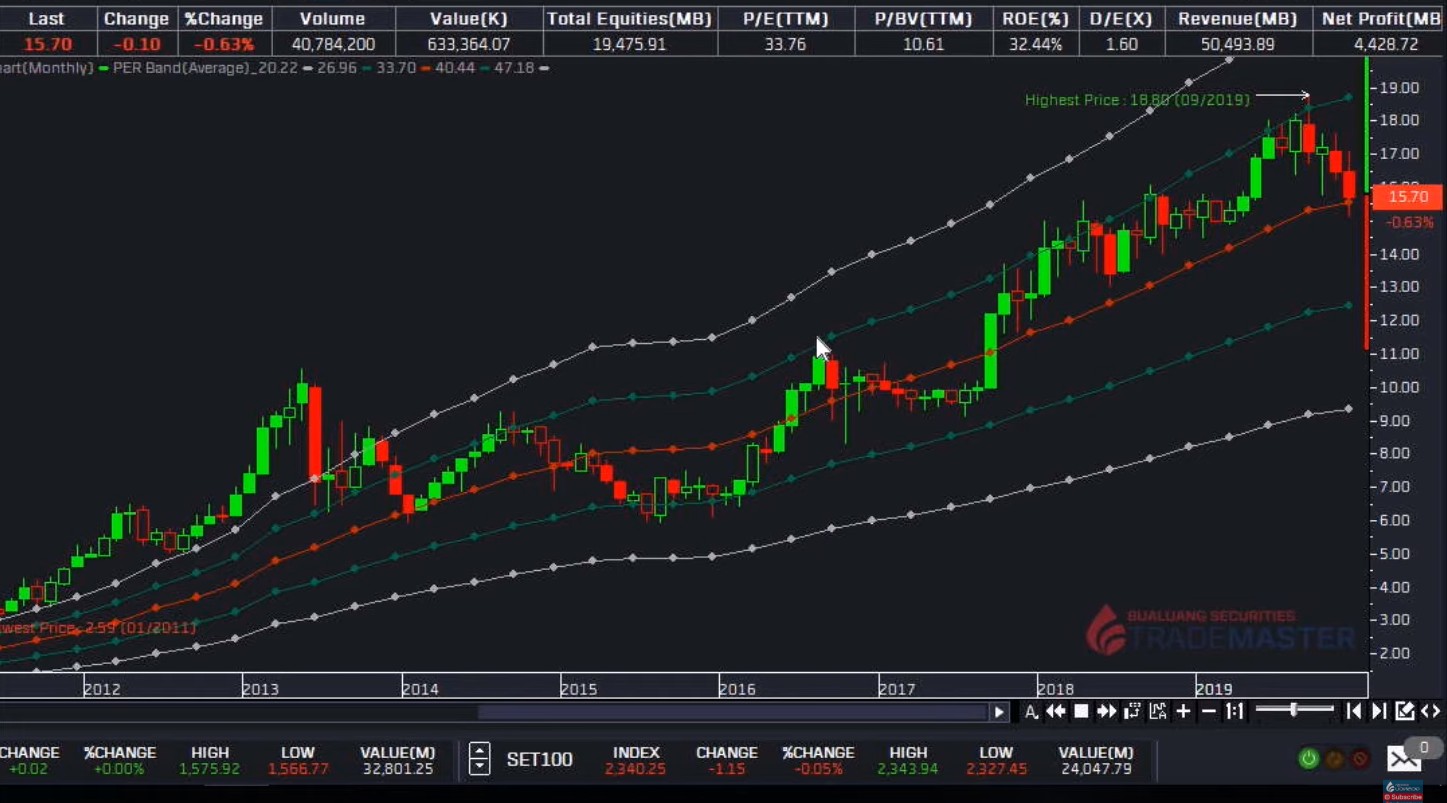Jump to first bar with skip-to-start icon
This screenshot has width=1447, height=803.
(1353, 711)
